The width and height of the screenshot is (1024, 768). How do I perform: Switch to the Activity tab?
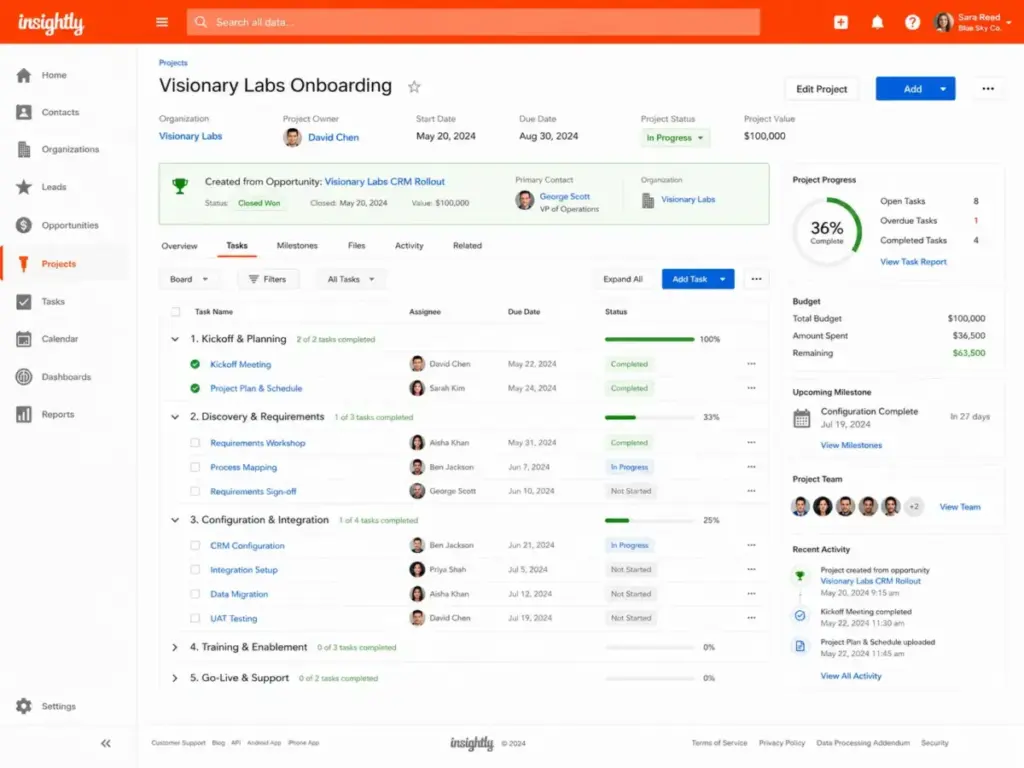(409, 246)
